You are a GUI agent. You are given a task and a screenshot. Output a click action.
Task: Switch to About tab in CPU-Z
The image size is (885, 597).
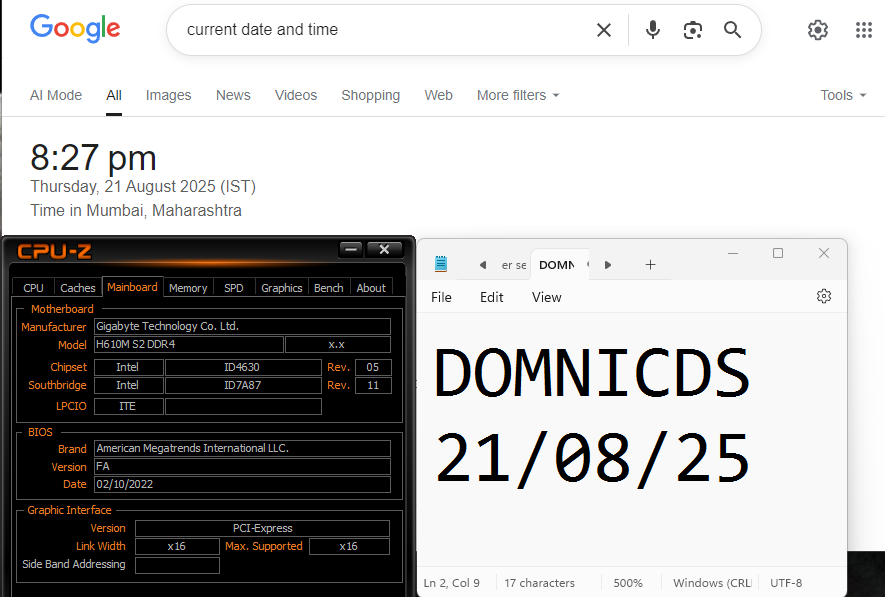pyautogui.click(x=371, y=288)
